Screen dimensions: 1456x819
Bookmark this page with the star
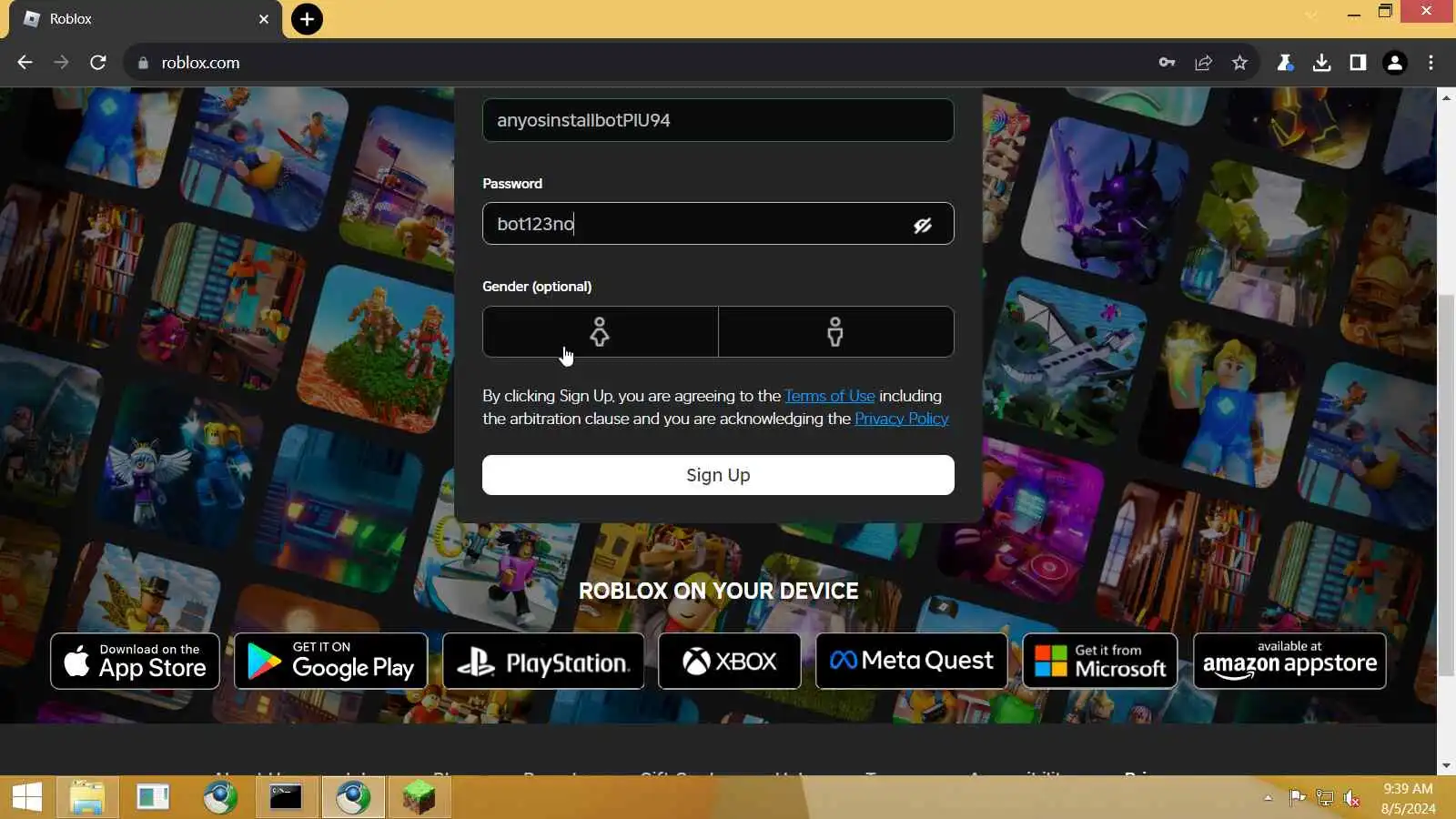tap(1239, 63)
